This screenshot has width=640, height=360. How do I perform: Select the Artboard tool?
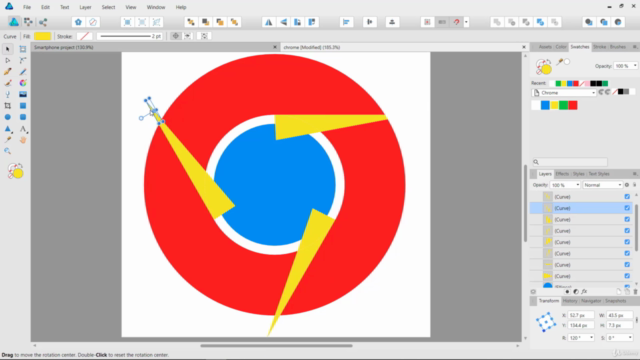(23, 49)
